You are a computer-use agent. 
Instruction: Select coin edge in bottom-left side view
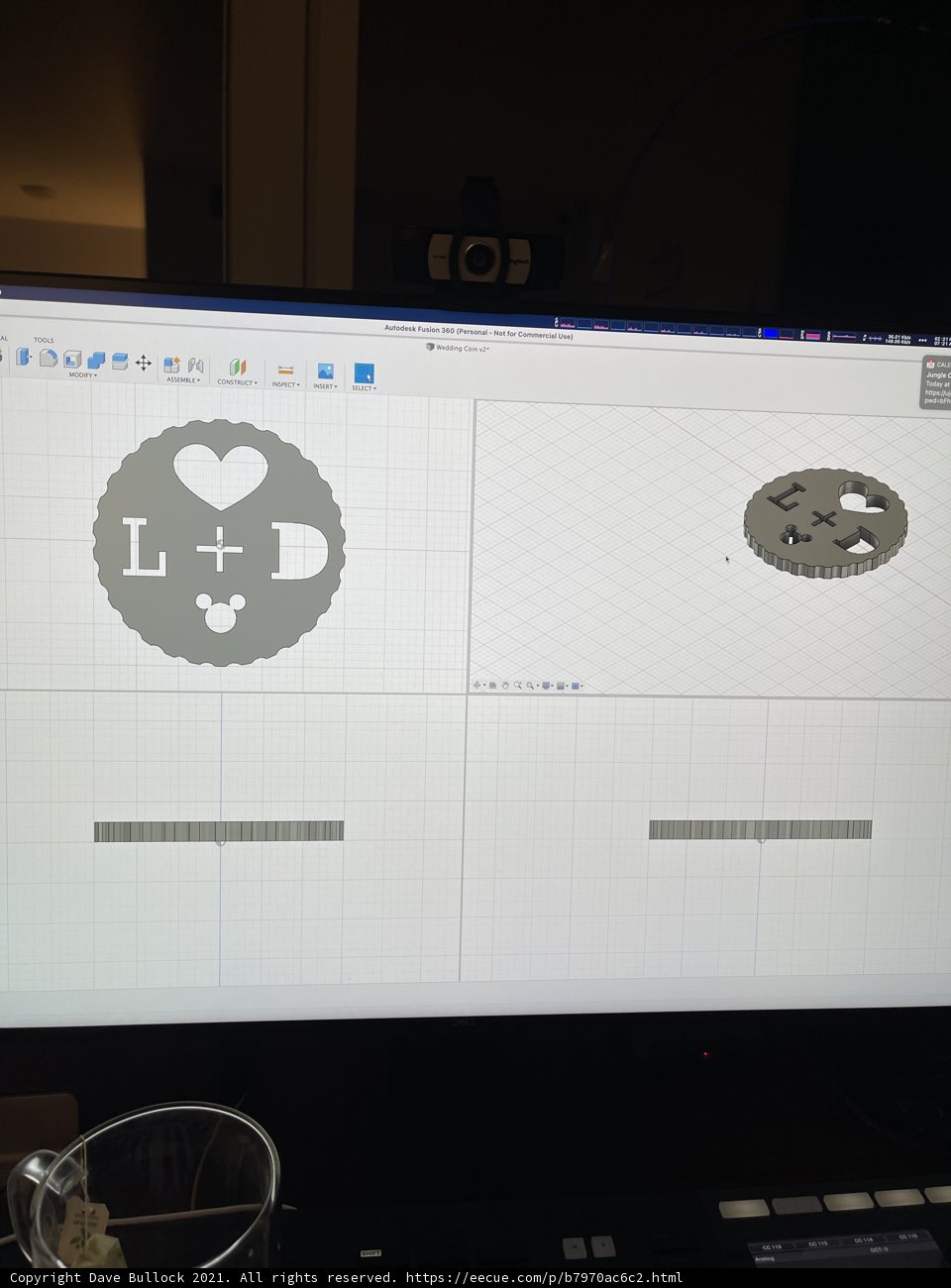[219, 830]
